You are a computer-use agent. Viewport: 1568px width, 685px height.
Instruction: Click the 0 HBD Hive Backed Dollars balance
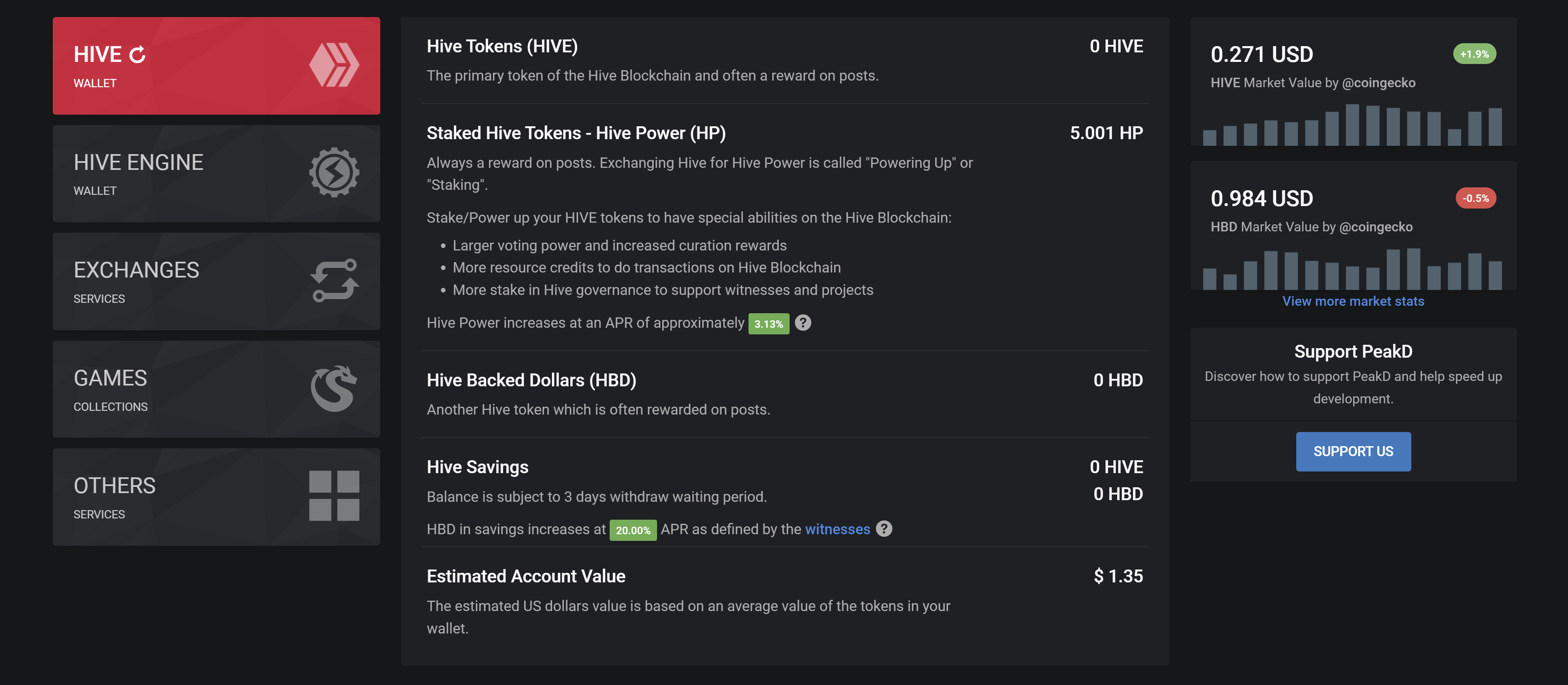1118,380
